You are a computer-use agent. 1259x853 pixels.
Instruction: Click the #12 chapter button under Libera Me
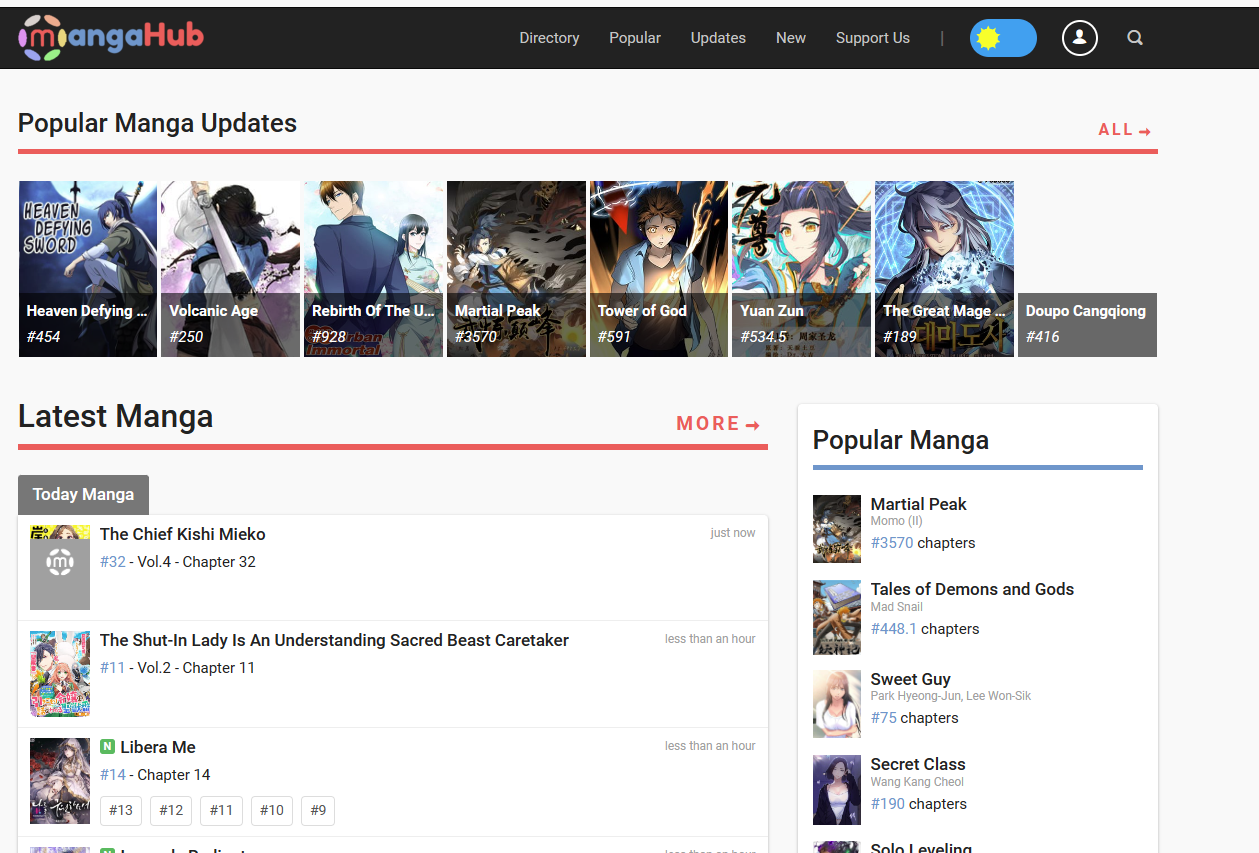click(x=171, y=811)
